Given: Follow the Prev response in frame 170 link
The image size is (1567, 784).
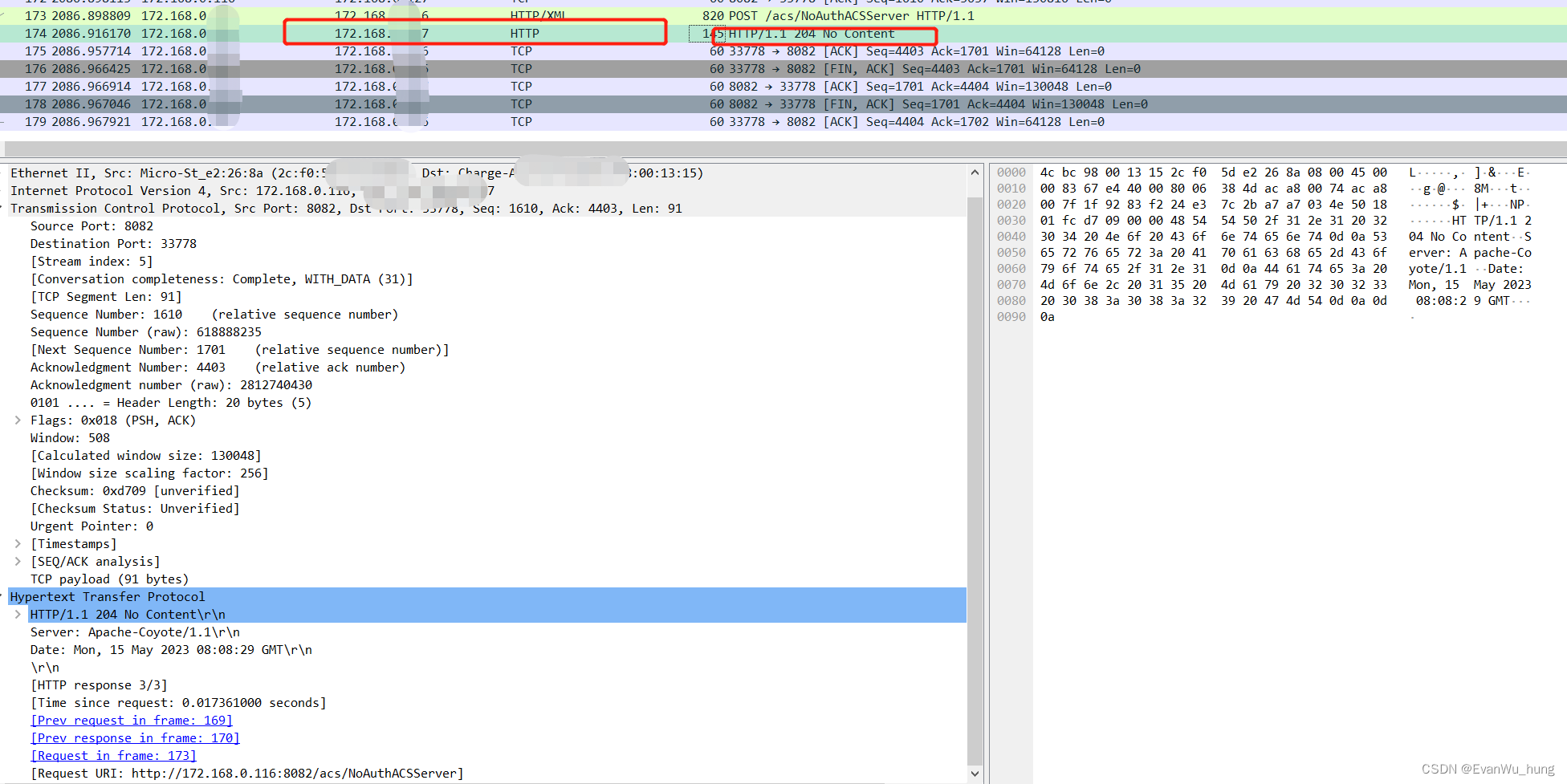Looking at the screenshot, I should [x=134, y=737].
